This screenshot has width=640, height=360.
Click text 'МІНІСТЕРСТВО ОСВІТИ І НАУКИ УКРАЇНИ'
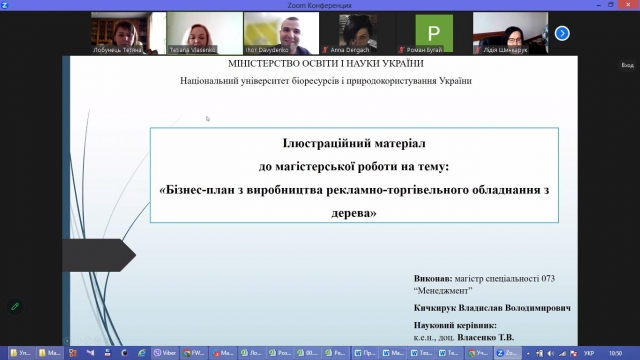tap(326, 64)
